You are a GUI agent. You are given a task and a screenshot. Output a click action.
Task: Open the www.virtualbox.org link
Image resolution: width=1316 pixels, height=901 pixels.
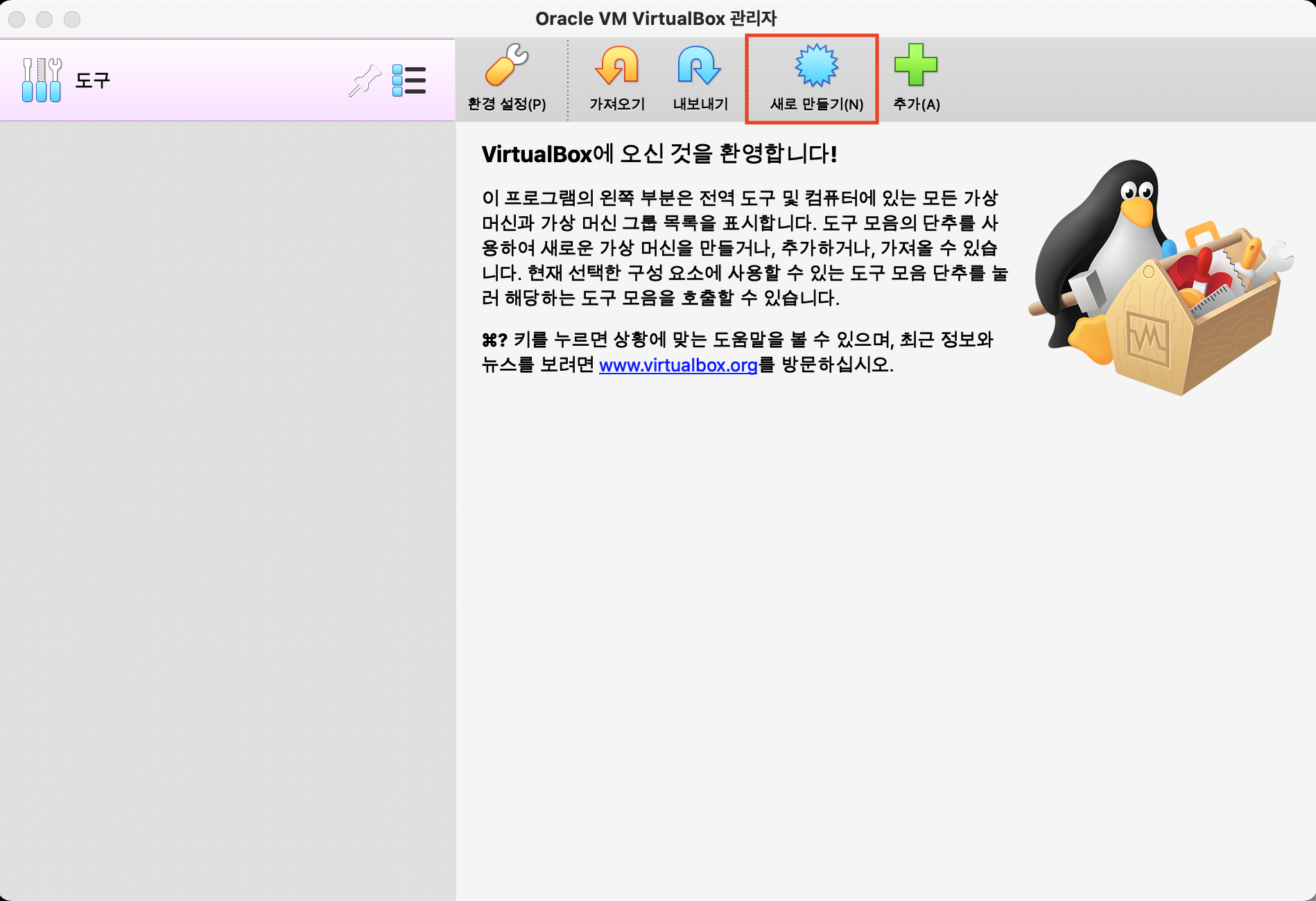pos(678,365)
